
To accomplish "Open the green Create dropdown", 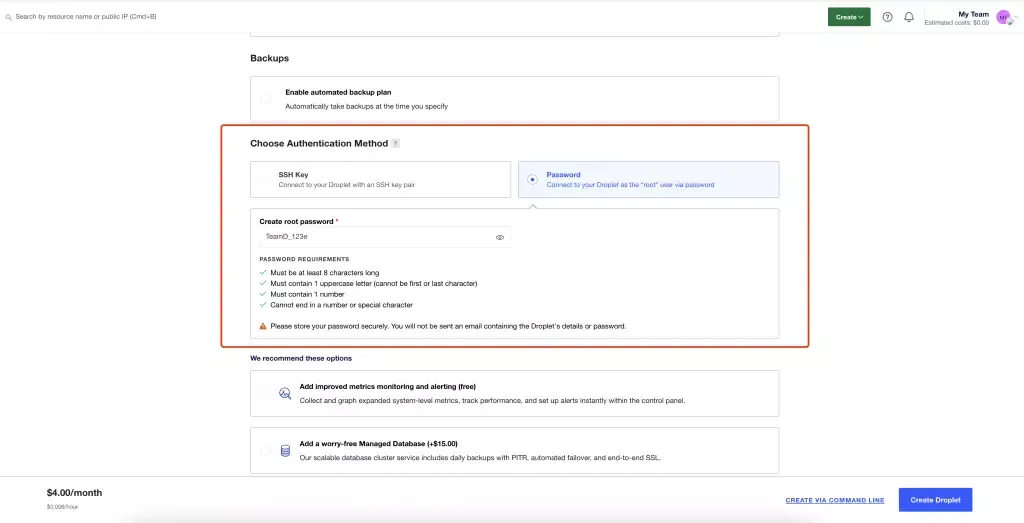I will click(849, 17).
